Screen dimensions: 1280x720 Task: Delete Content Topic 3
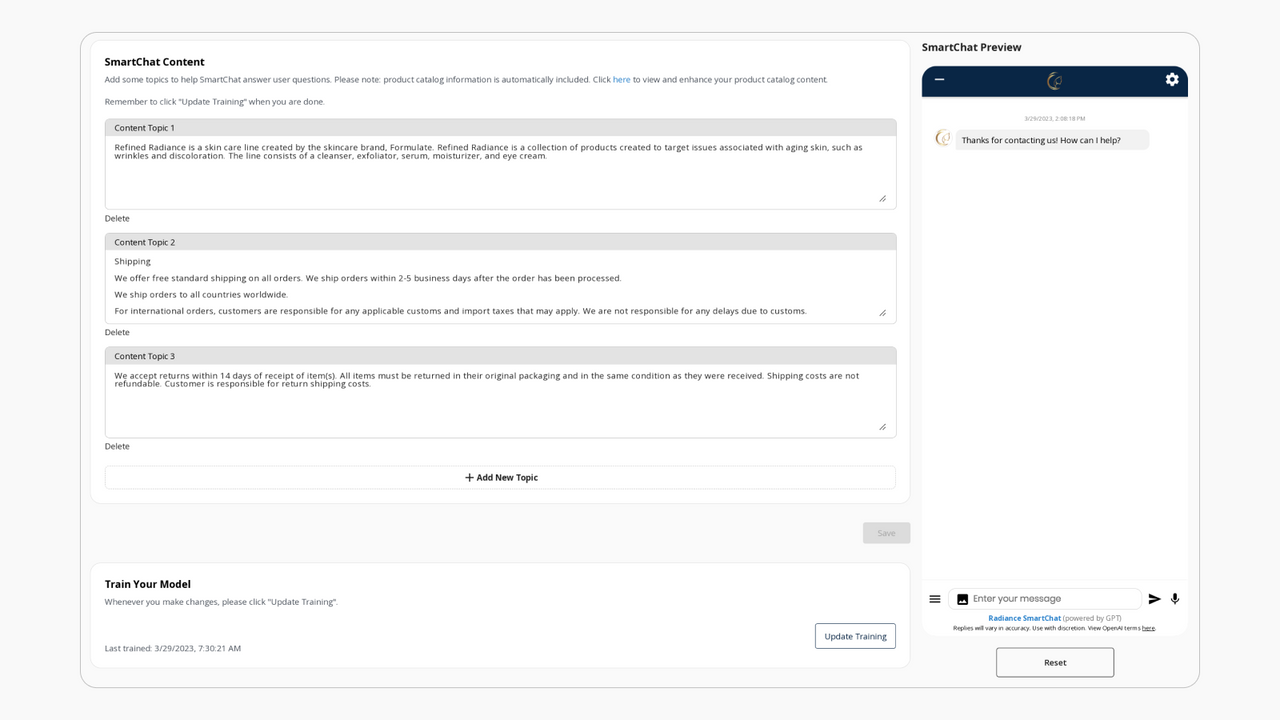[117, 446]
